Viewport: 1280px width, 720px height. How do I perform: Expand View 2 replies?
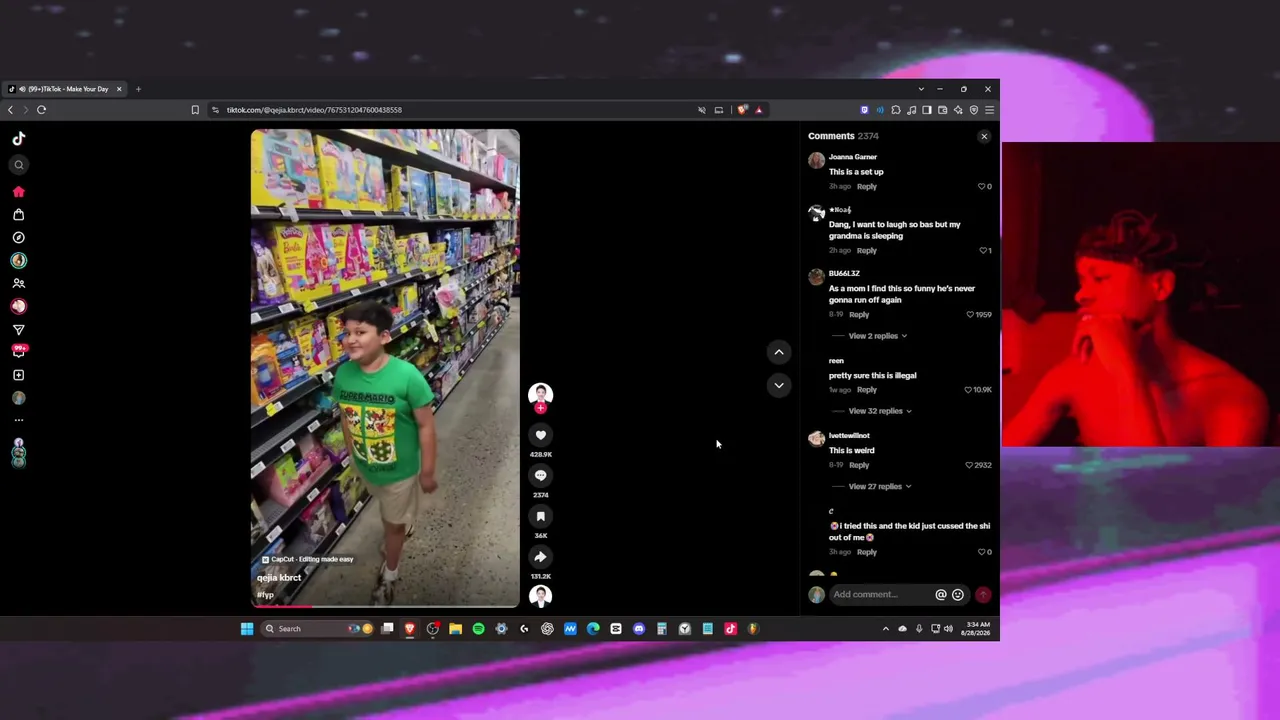pyautogui.click(x=877, y=336)
